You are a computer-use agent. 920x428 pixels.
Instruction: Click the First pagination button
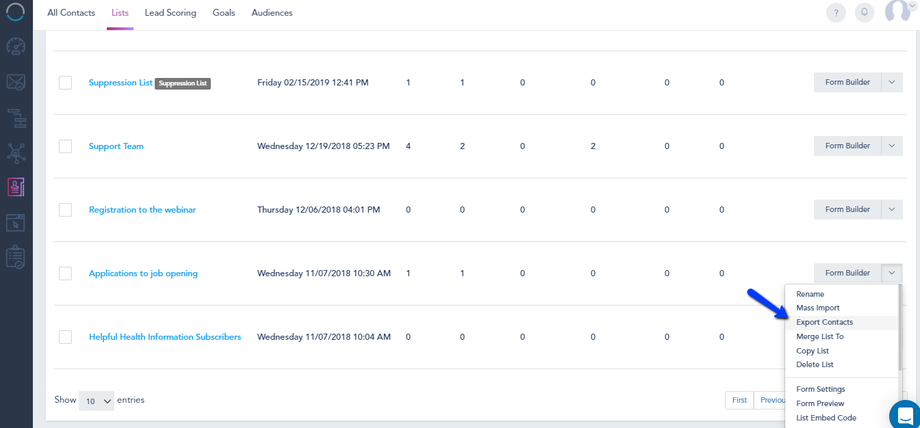pyautogui.click(x=739, y=400)
